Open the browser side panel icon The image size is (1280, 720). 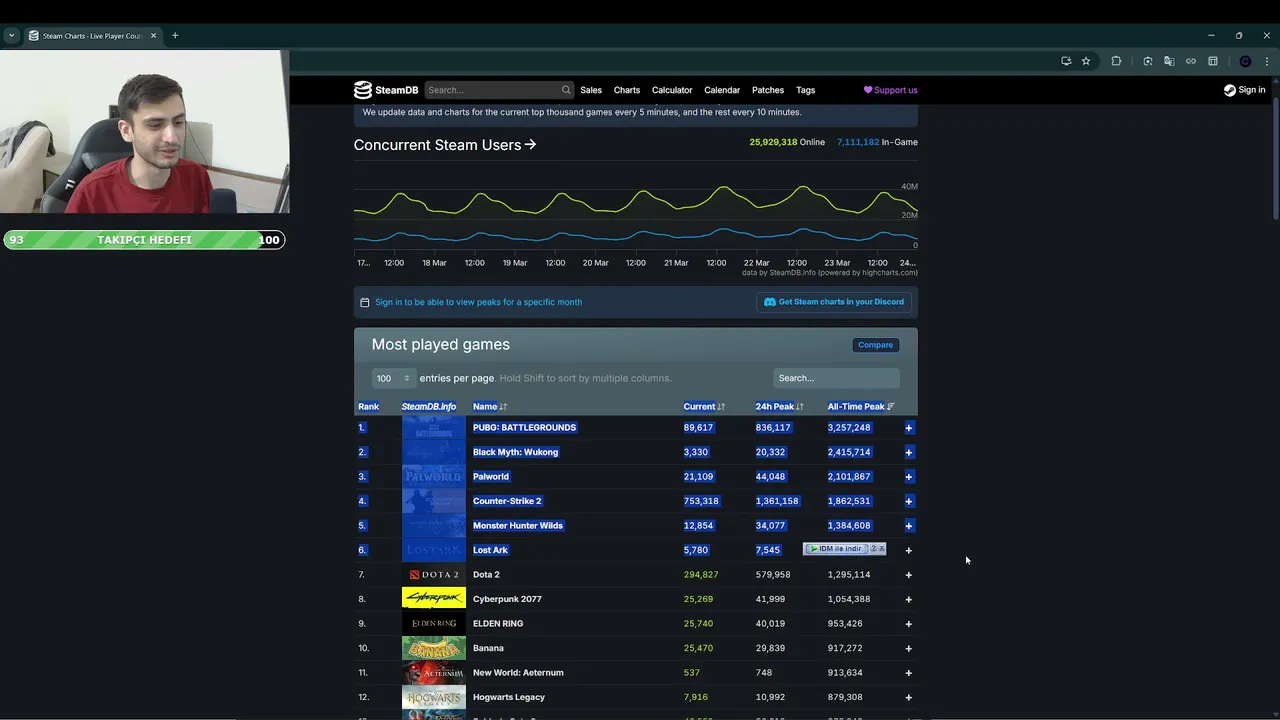point(1213,61)
